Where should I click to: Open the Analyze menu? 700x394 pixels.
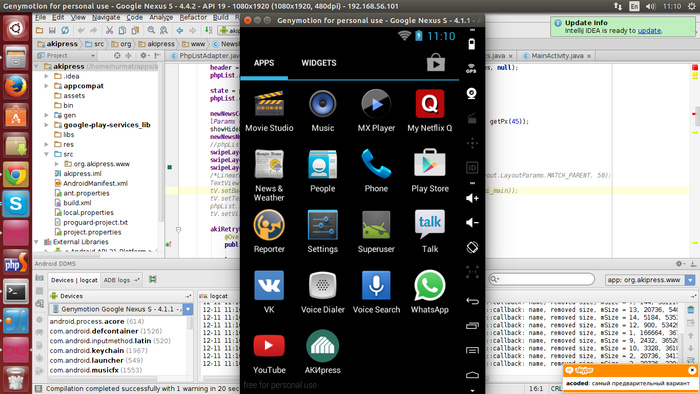161,17
